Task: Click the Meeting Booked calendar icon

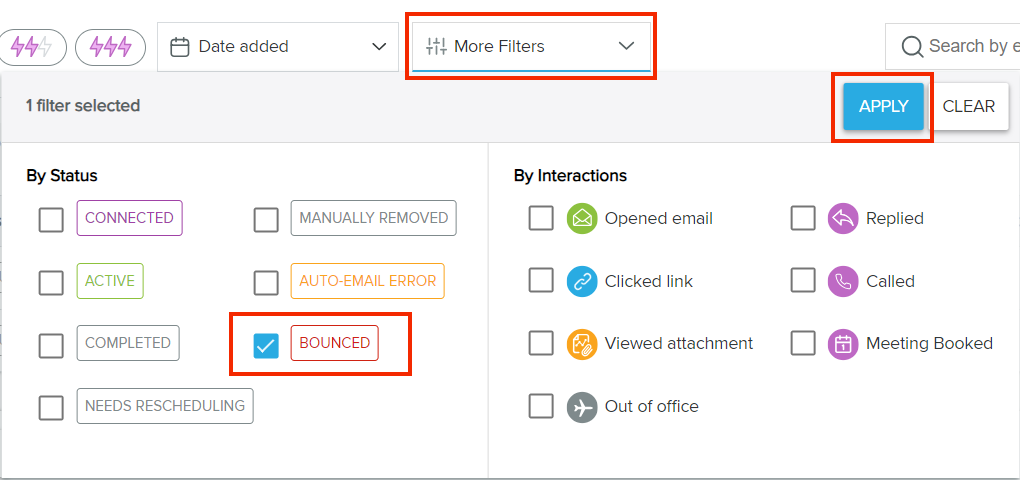Action: coord(843,344)
